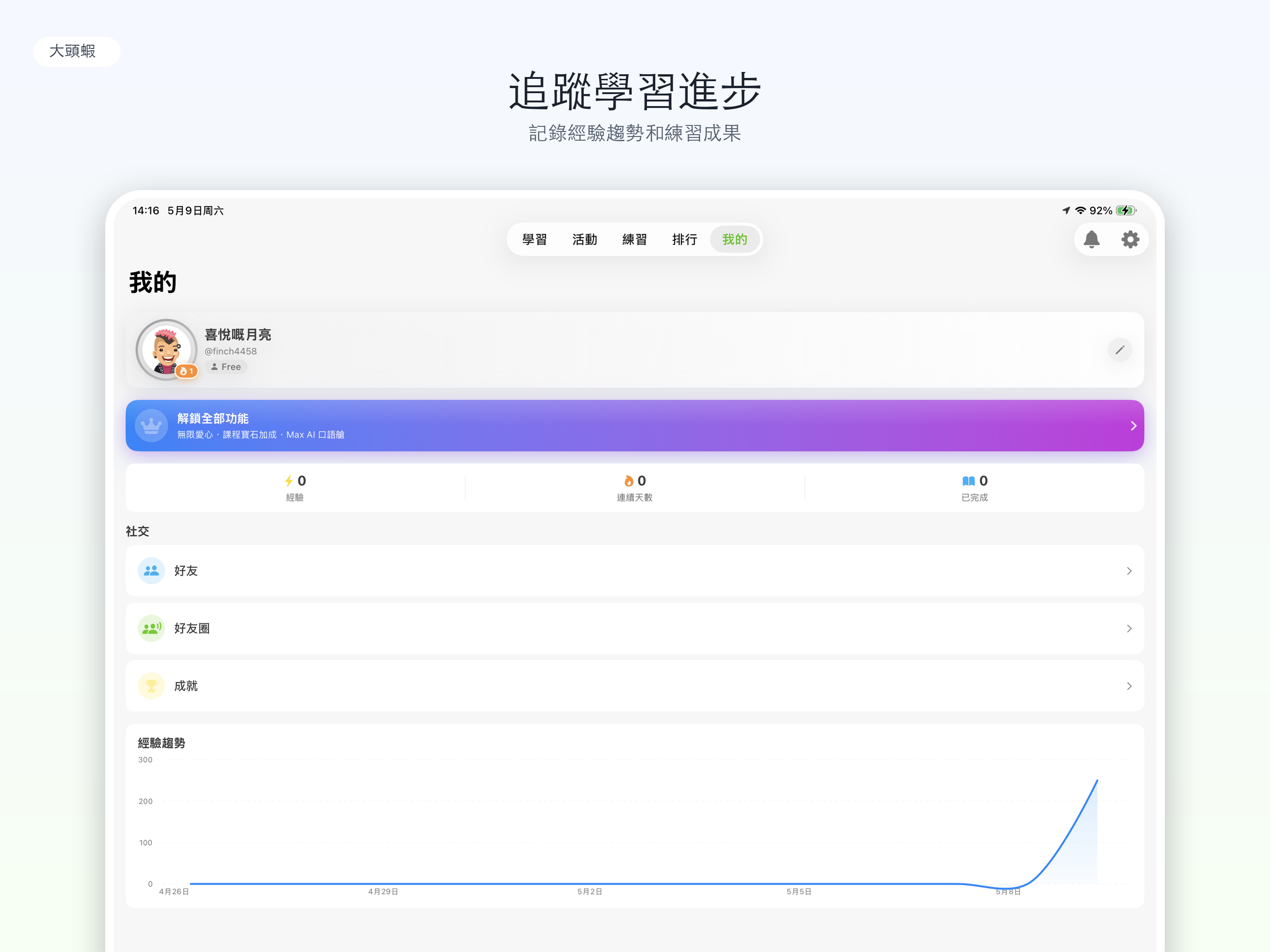Screen dimensions: 1270x952
Task: Open the 成就 achievements row
Action: (635, 686)
